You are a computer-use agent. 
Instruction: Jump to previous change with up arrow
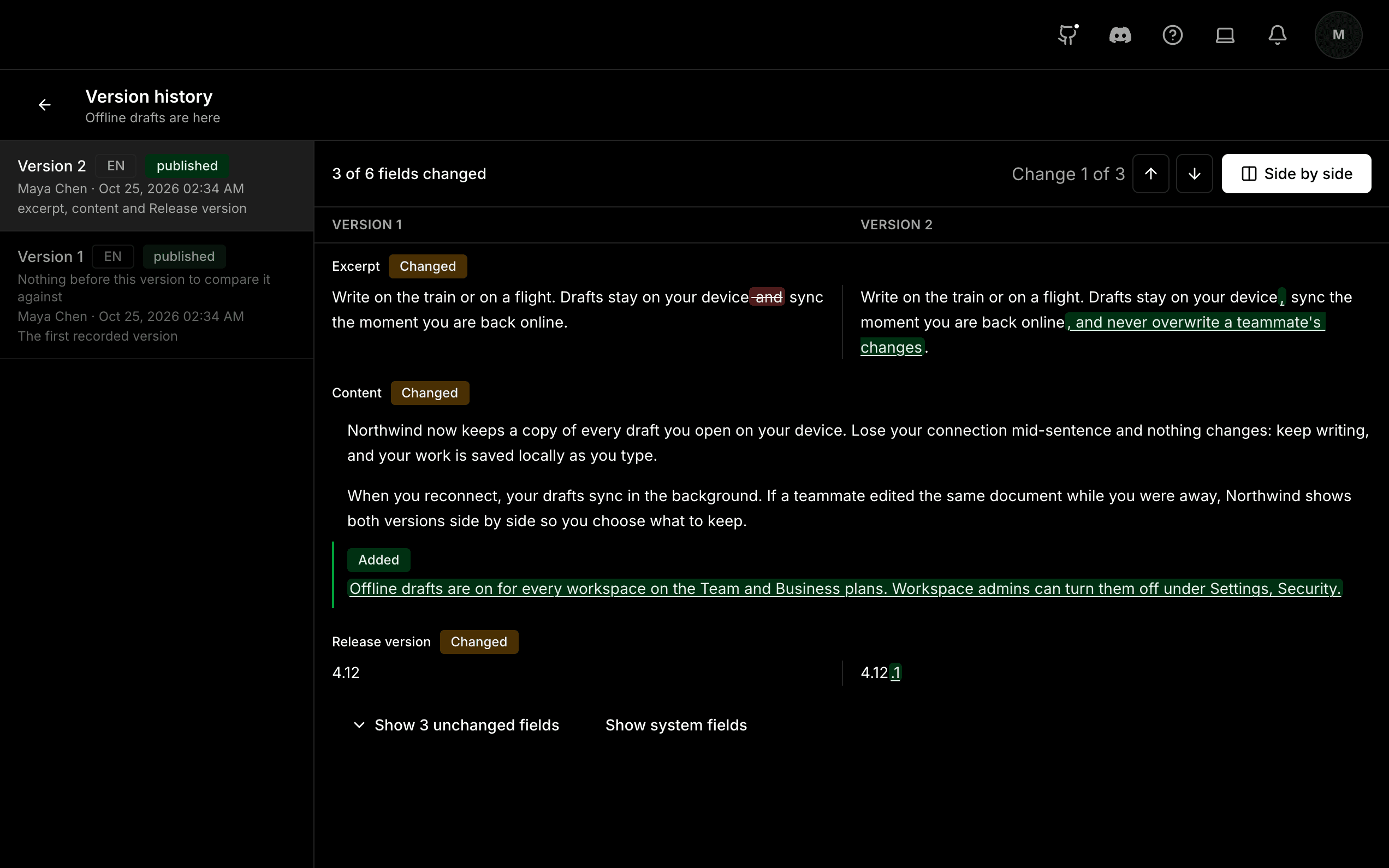(1151, 174)
